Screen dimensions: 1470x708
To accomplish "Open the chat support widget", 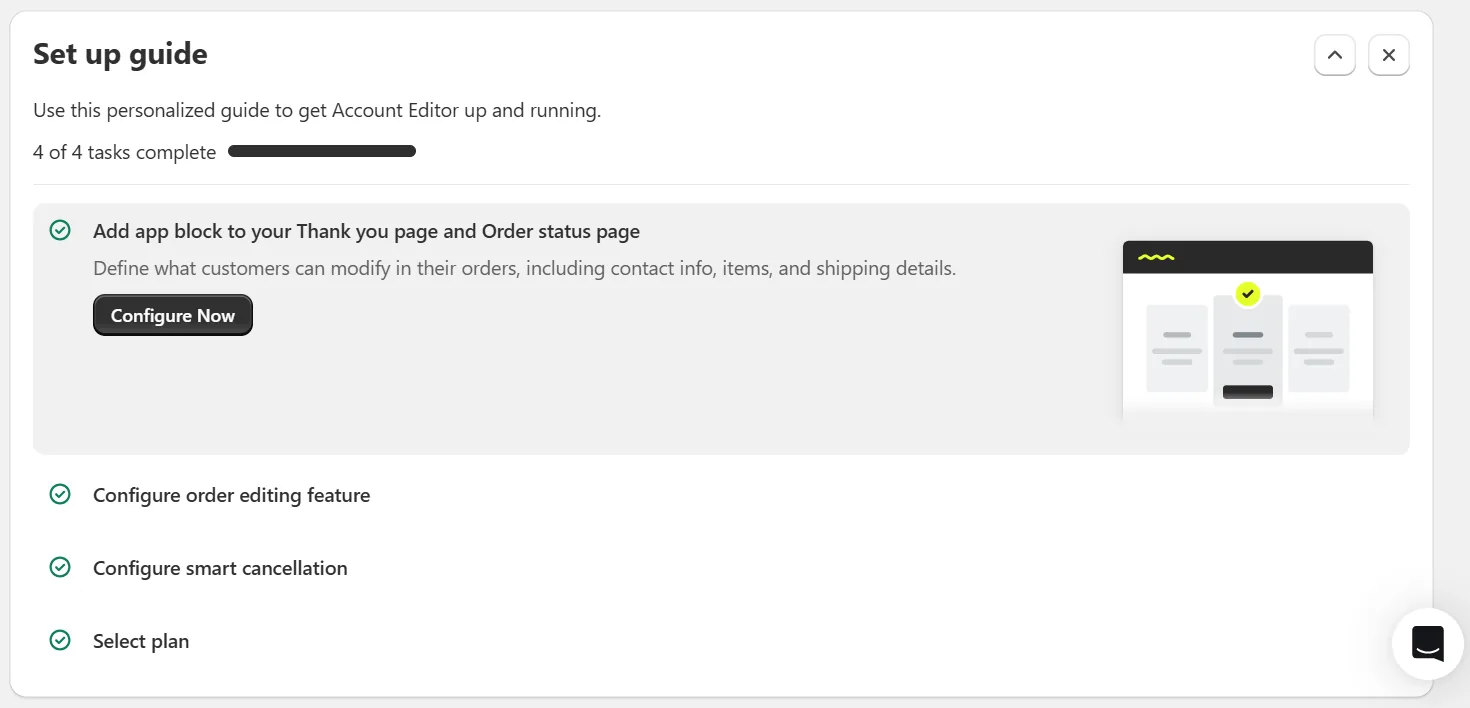I will (x=1427, y=644).
